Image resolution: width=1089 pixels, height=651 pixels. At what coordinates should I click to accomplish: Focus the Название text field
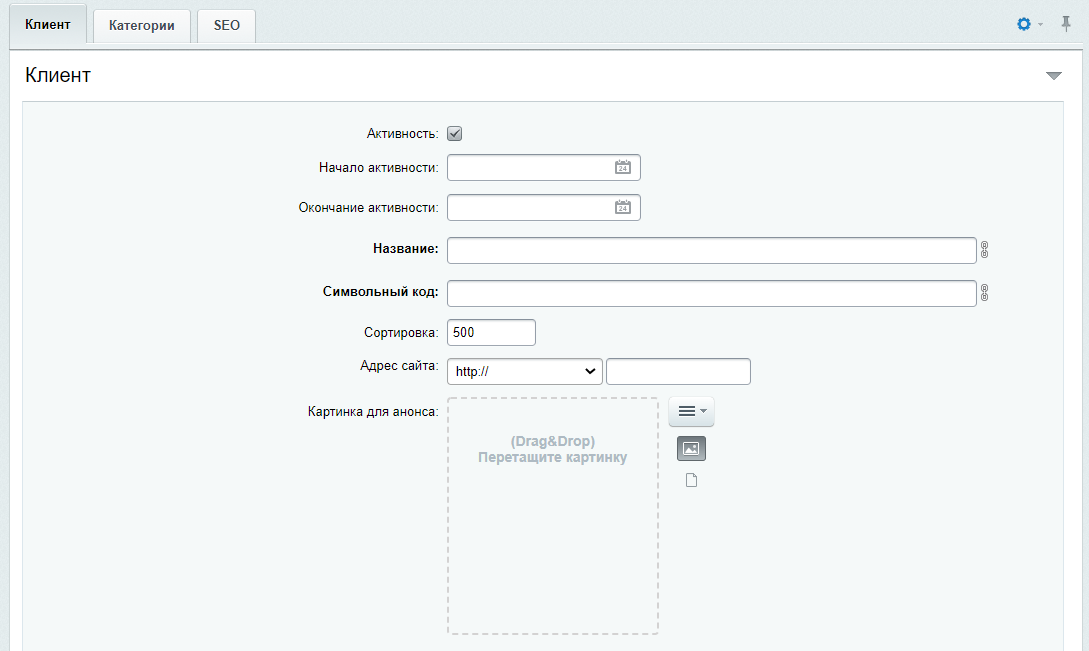click(711, 250)
